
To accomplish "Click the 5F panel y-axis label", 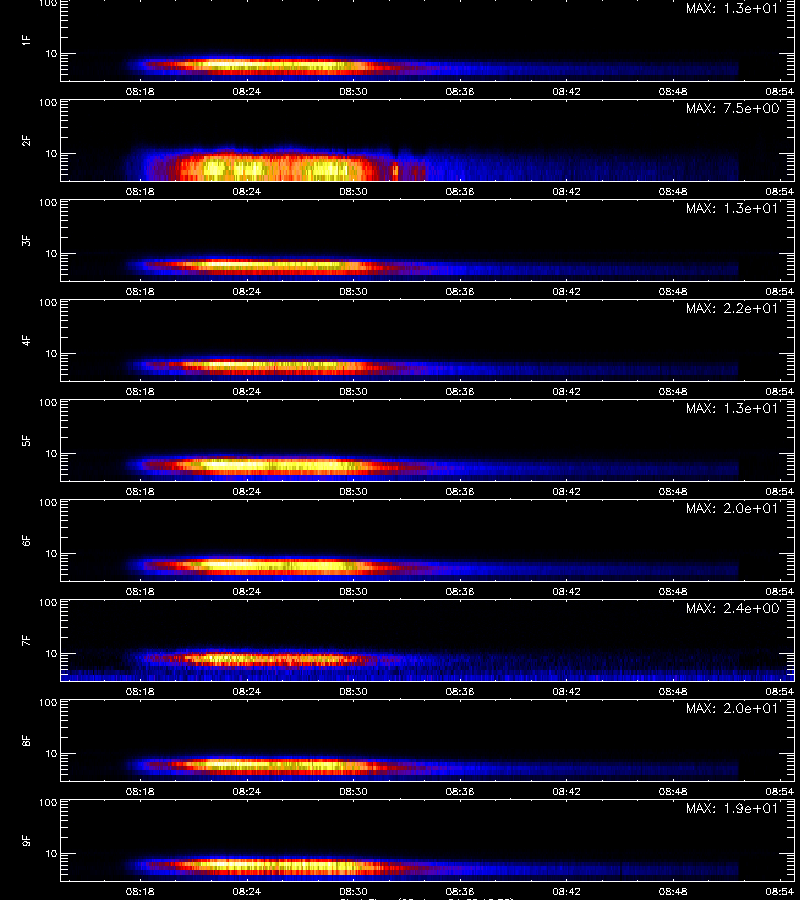I will [x=26, y=441].
